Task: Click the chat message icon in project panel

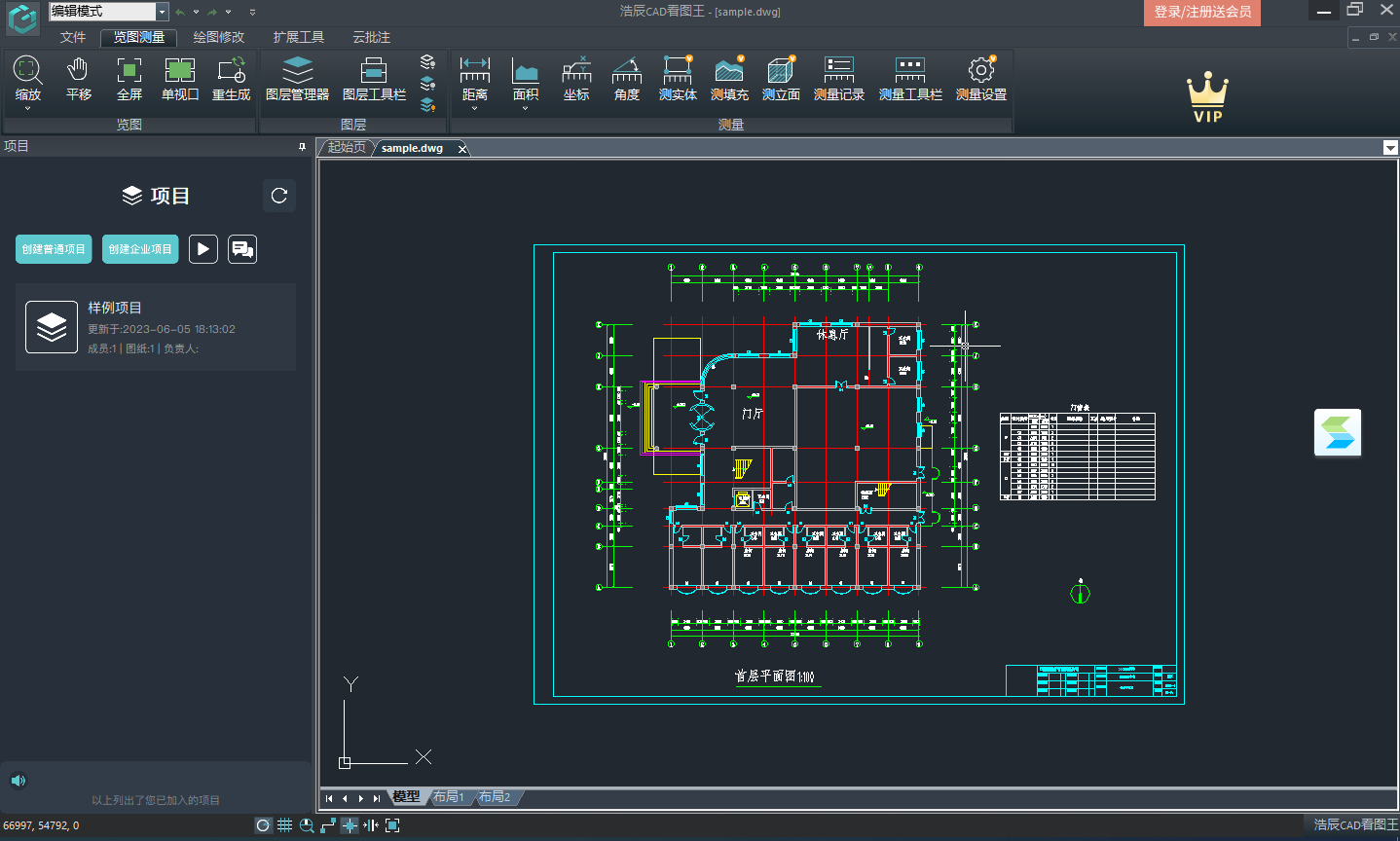Action: [x=242, y=249]
